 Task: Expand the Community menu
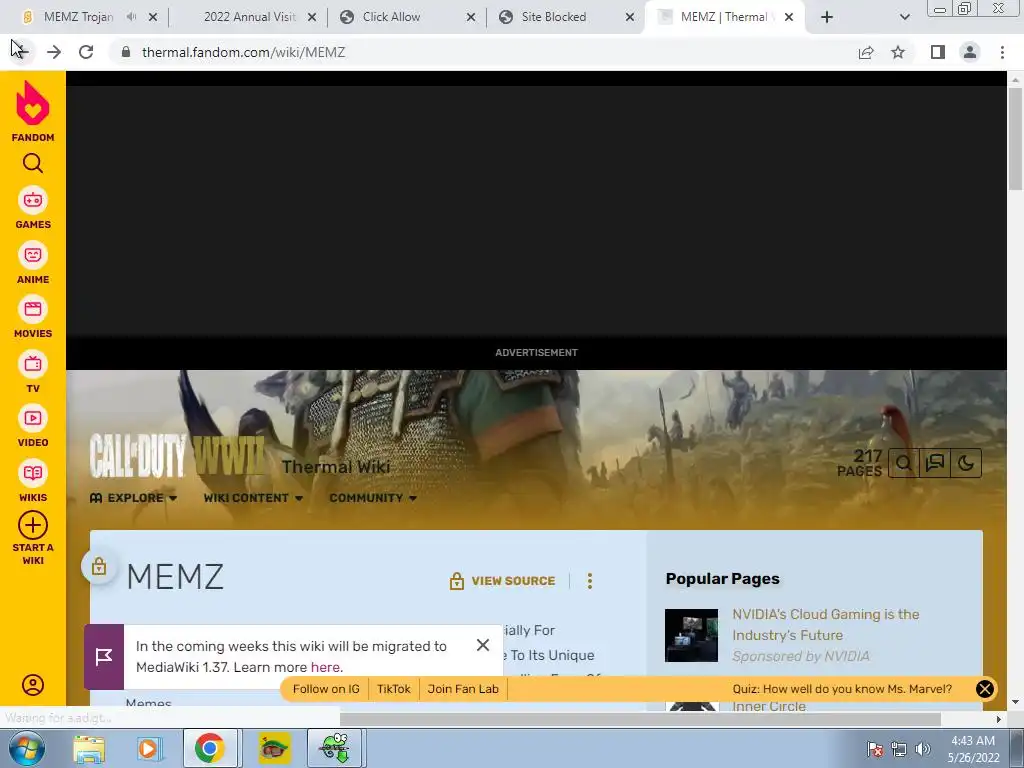373,498
